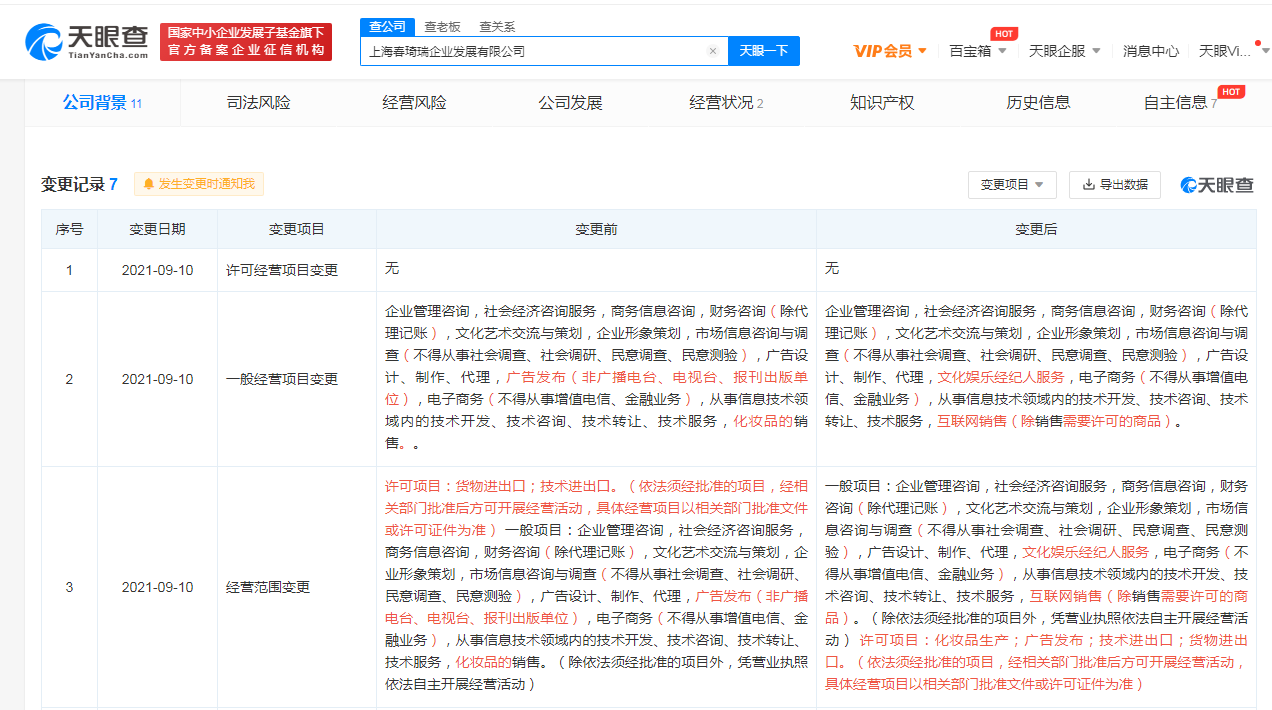Select the 查公司 search tab
This screenshot has height=710, width=1272.
point(387,27)
